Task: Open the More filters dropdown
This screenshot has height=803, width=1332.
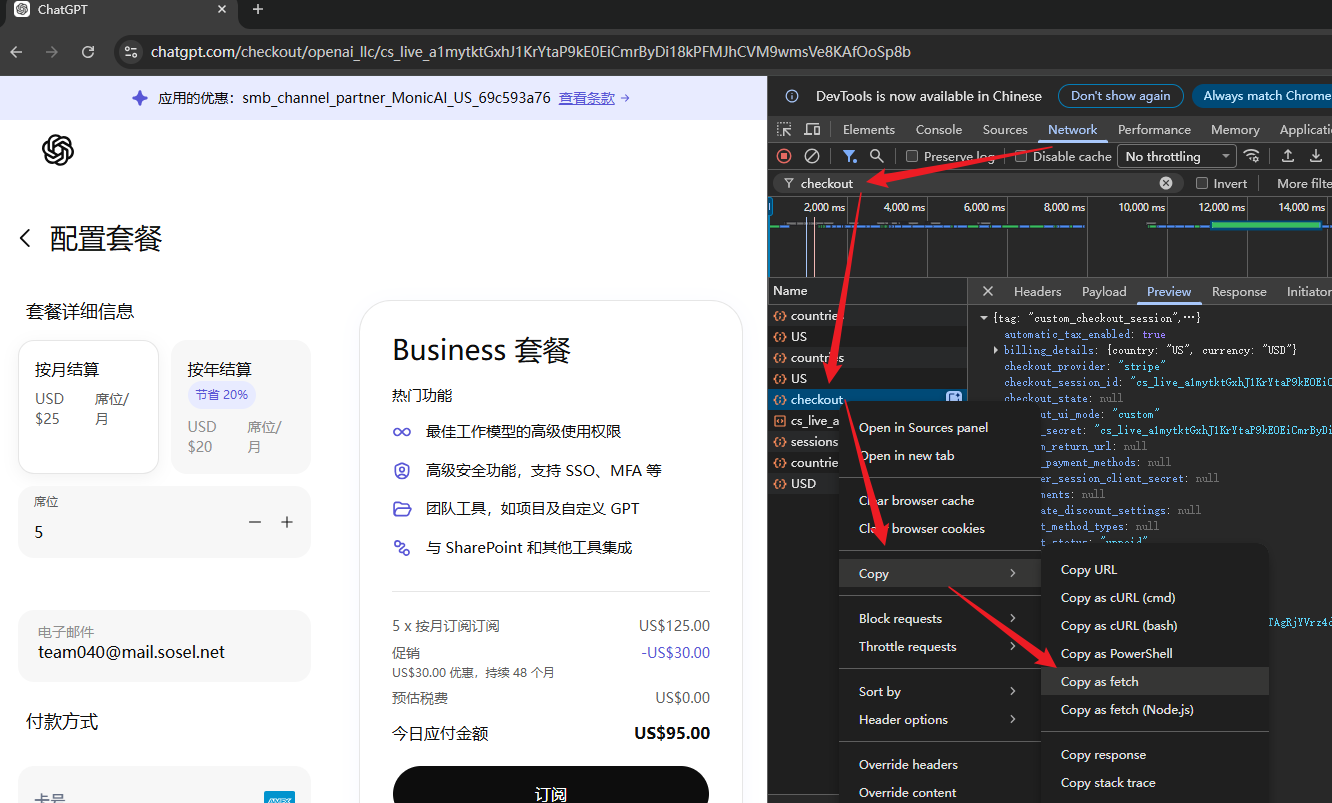Action: (1304, 183)
